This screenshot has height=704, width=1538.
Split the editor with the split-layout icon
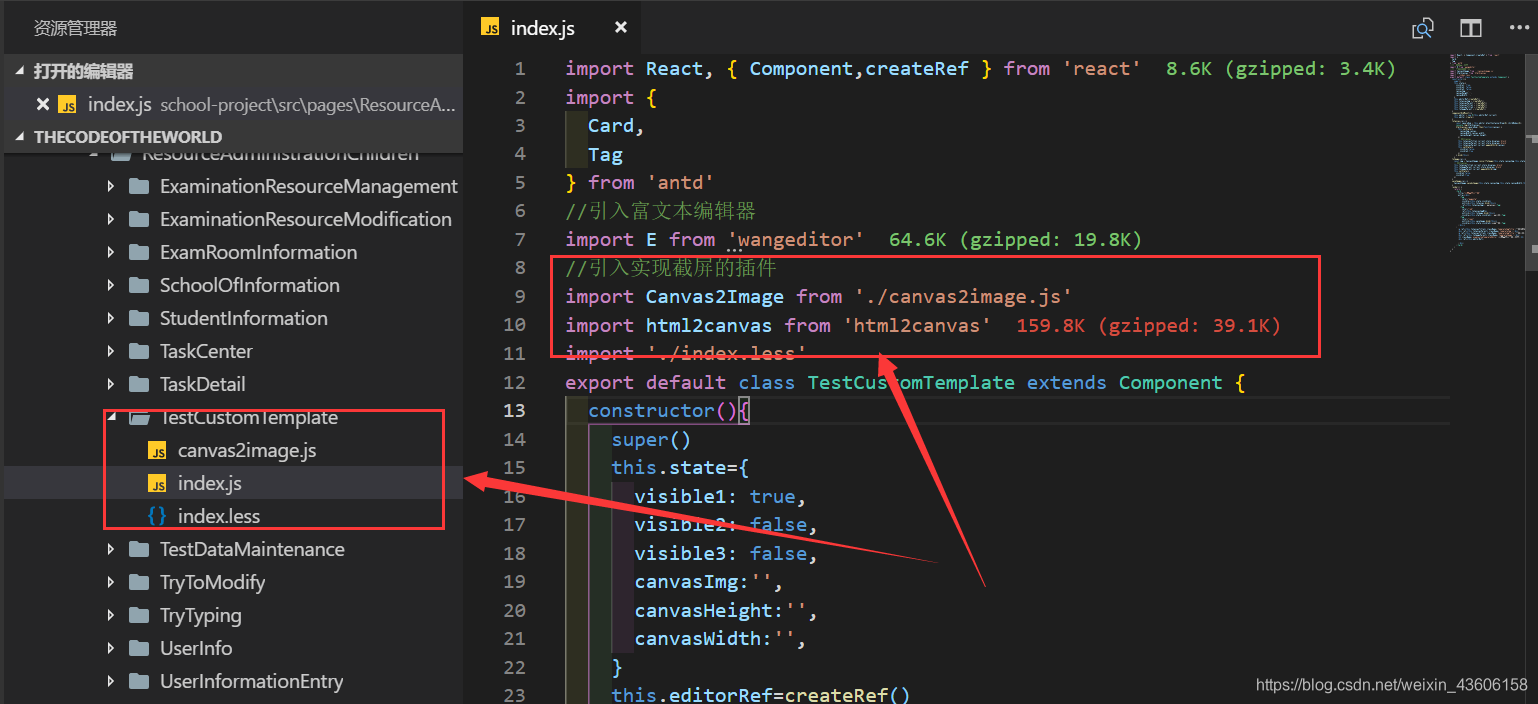click(1471, 28)
